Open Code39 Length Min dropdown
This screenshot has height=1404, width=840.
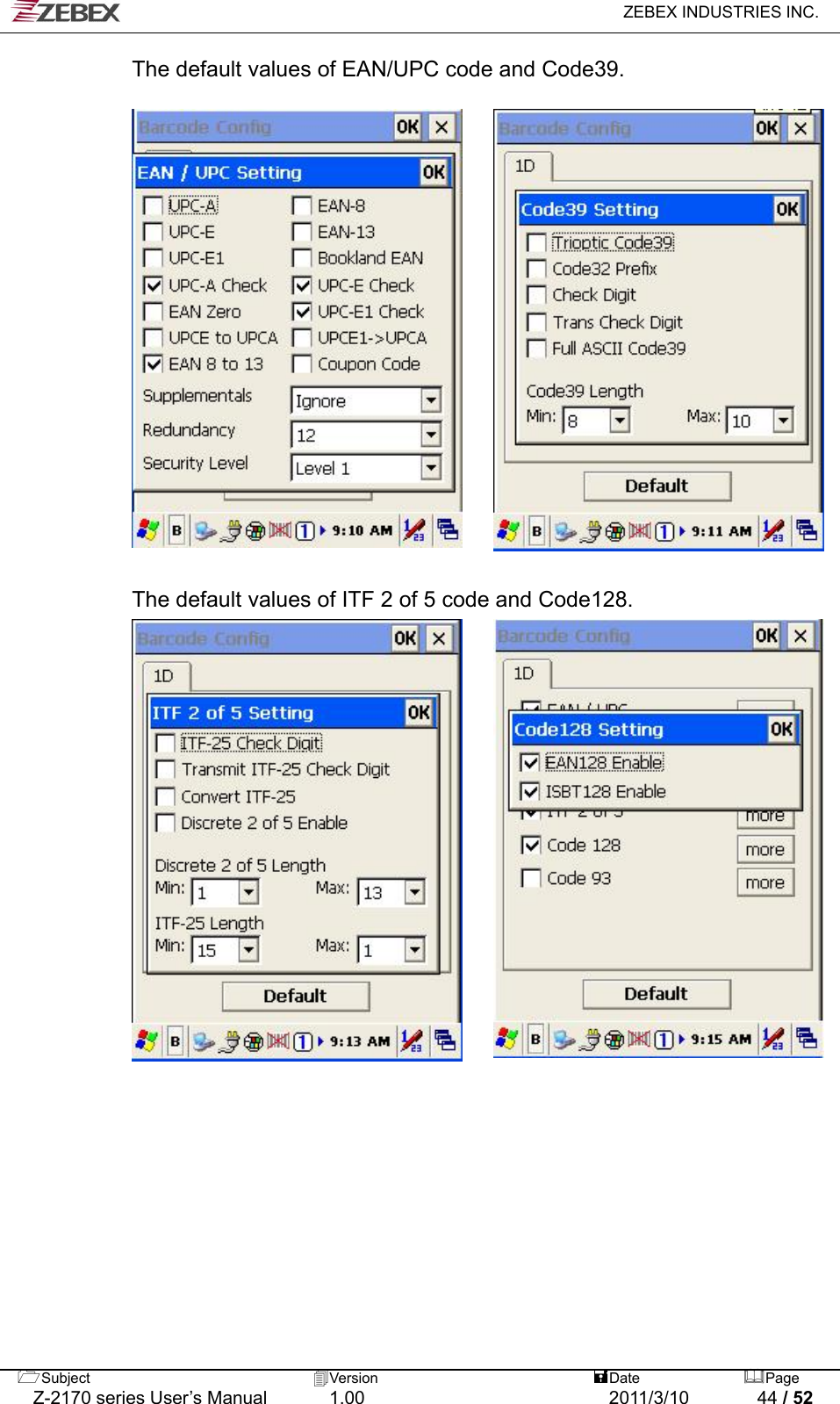point(620,421)
